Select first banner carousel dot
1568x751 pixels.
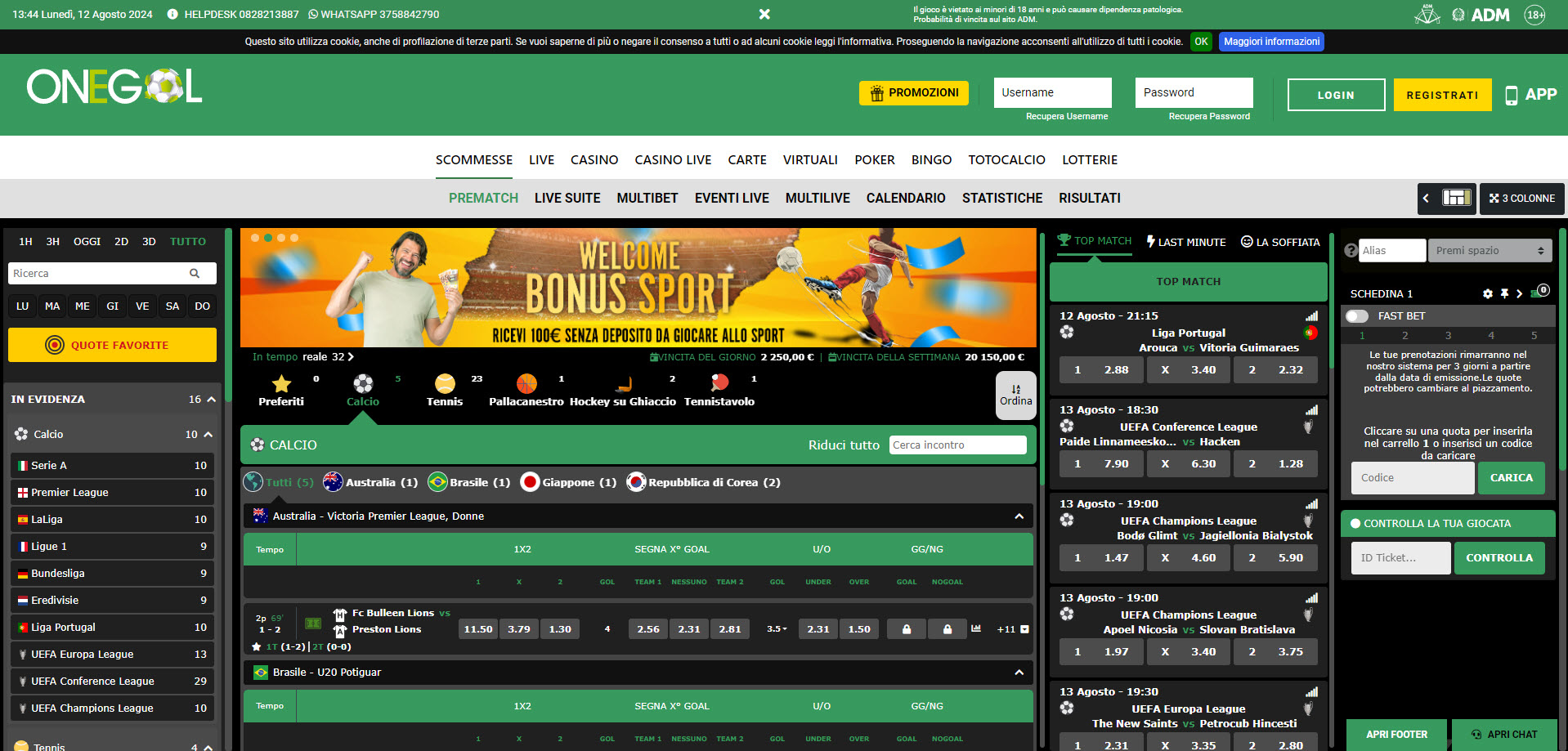point(255,238)
